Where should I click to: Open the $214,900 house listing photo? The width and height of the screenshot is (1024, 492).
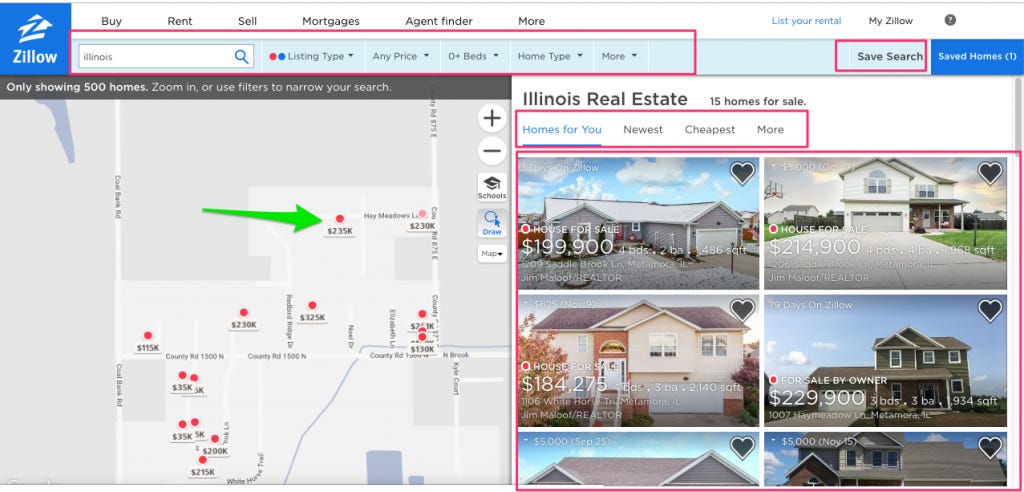pyautogui.click(x=886, y=223)
